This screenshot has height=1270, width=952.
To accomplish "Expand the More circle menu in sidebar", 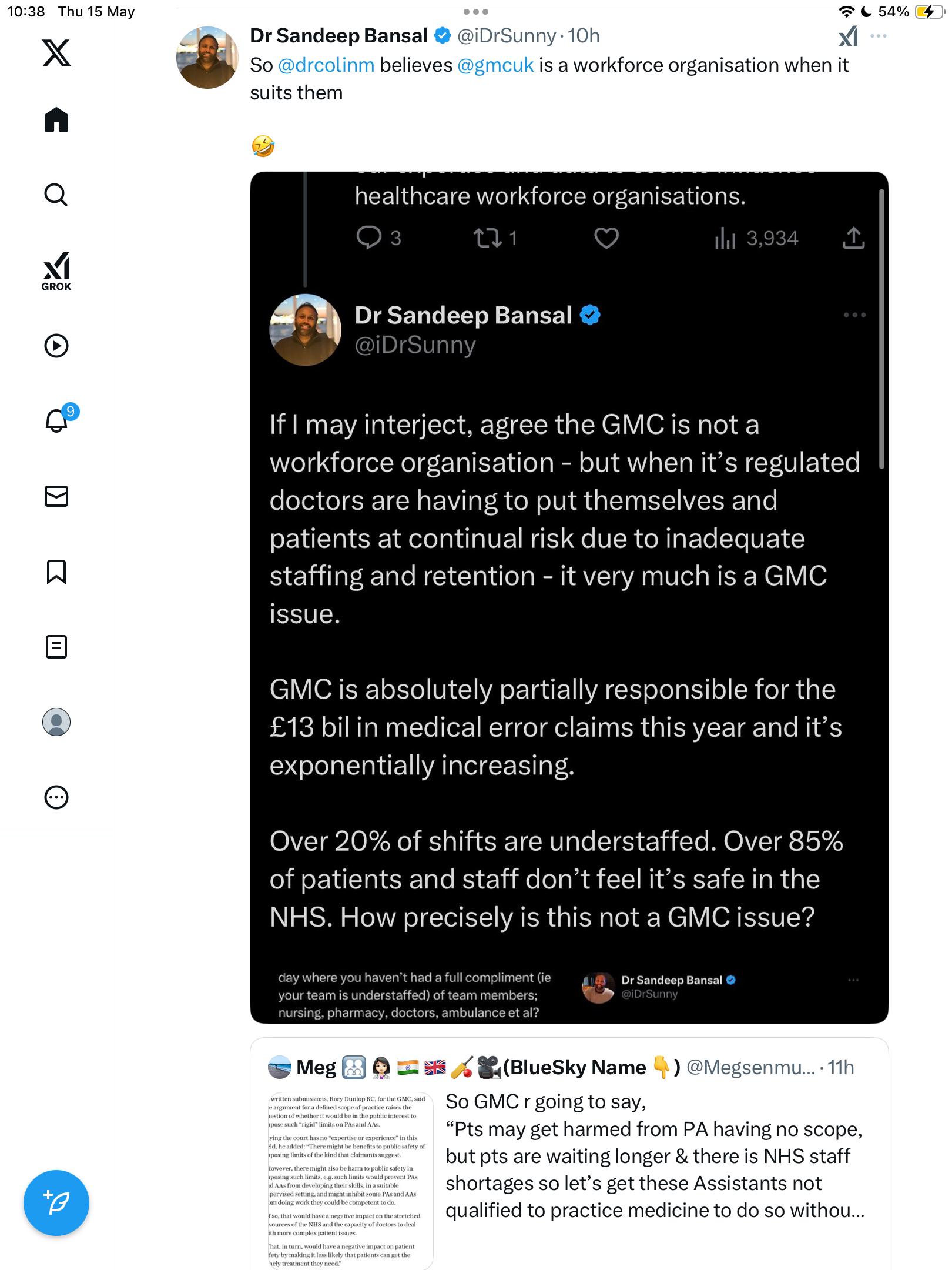I will pyautogui.click(x=56, y=797).
